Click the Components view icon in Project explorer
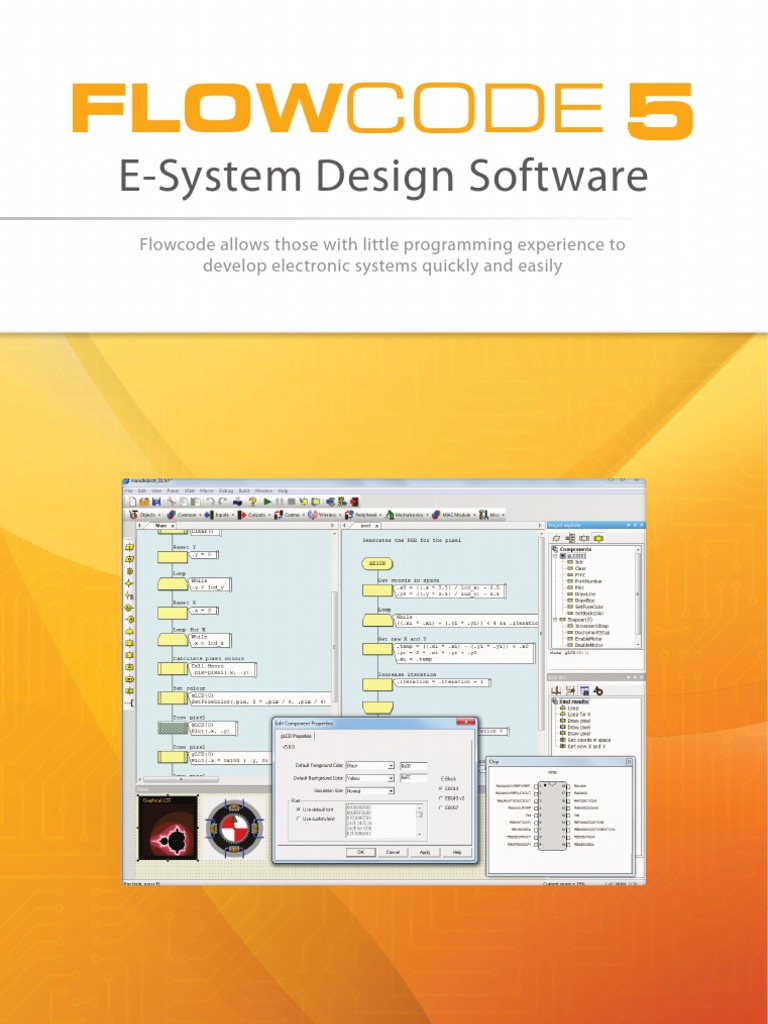The image size is (768, 1024). [x=598, y=538]
